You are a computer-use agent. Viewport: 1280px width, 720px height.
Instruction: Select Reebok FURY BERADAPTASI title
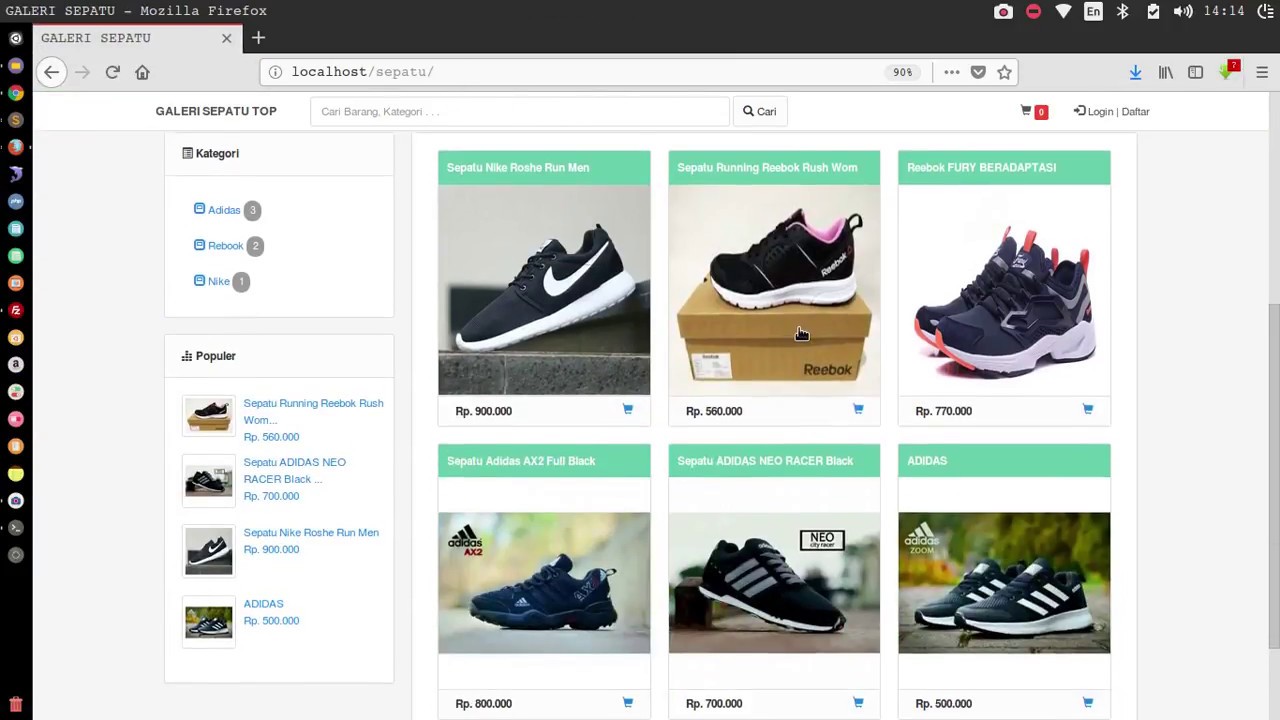tap(981, 167)
